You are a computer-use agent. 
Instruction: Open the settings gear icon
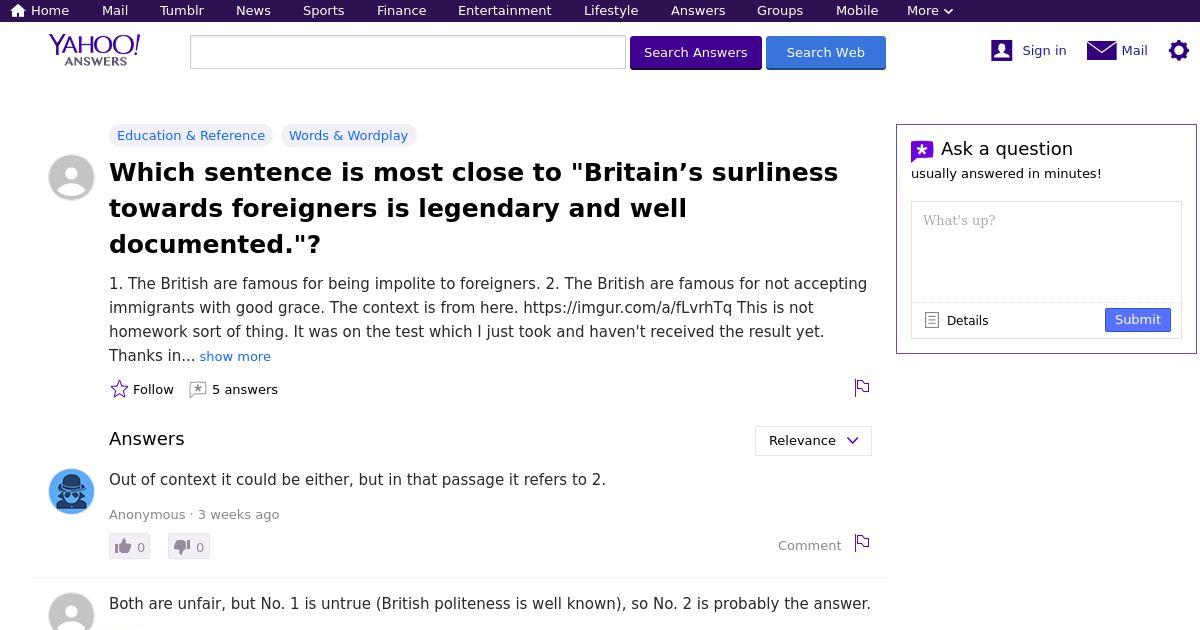point(1179,50)
